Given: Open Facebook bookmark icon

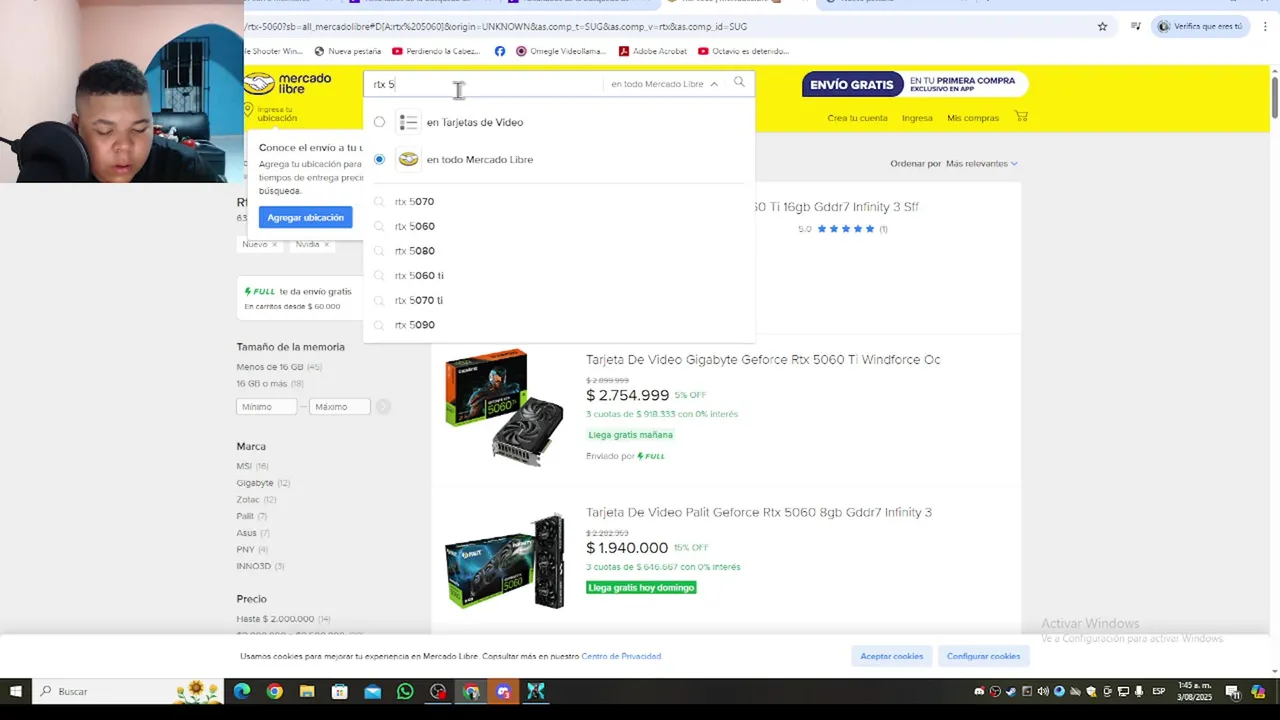Looking at the screenshot, I should tap(500, 51).
